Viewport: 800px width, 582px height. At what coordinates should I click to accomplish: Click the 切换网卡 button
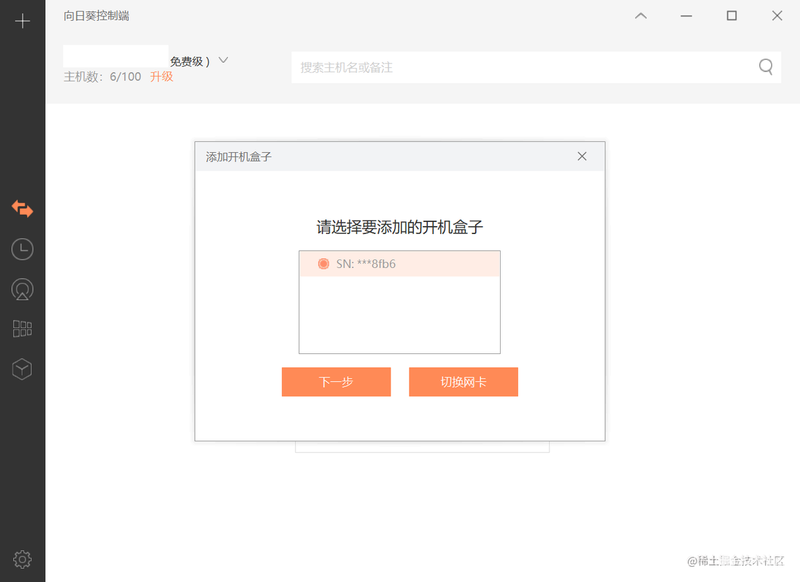(463, 382)
